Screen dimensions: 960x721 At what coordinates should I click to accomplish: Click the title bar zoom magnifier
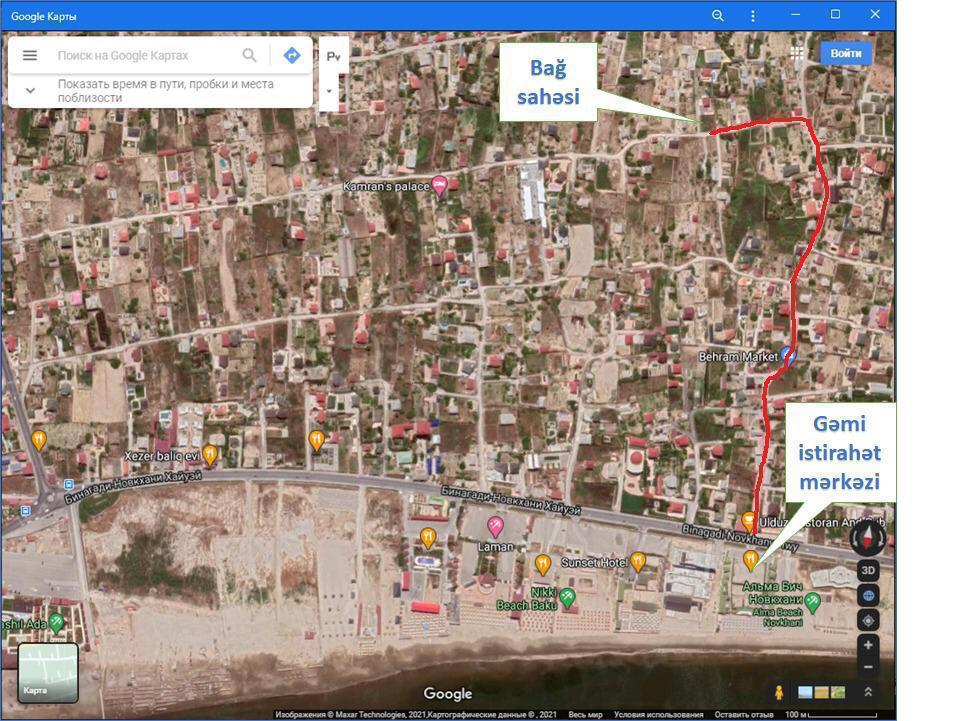click(717, 16)
